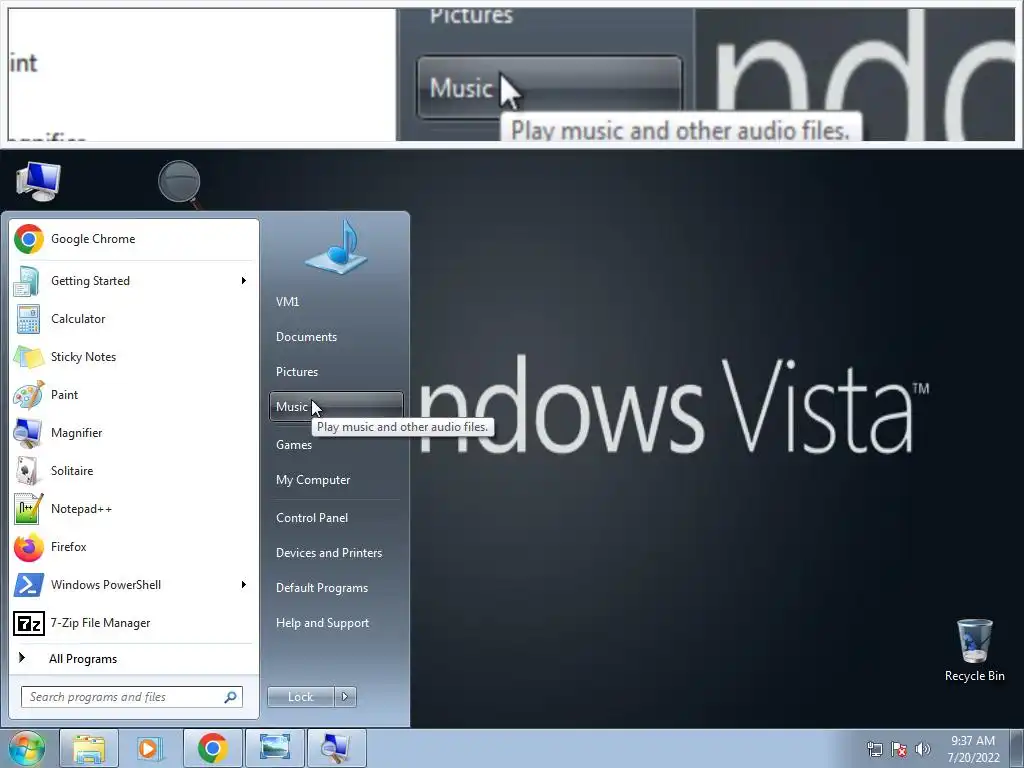Click the Firefox label text
1024x768 pixels.
click(69, 547)
